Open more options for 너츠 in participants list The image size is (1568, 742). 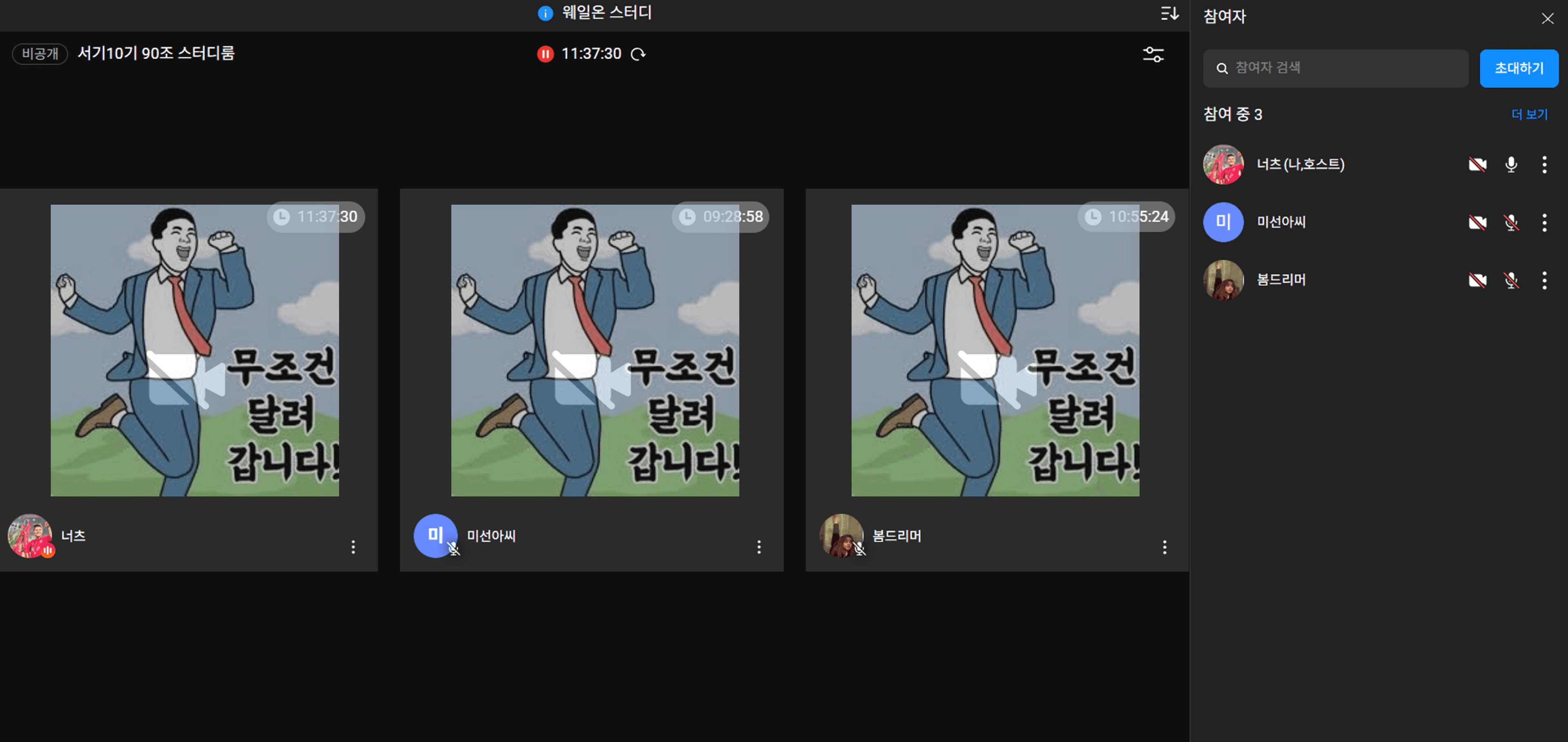point(1544,164)
